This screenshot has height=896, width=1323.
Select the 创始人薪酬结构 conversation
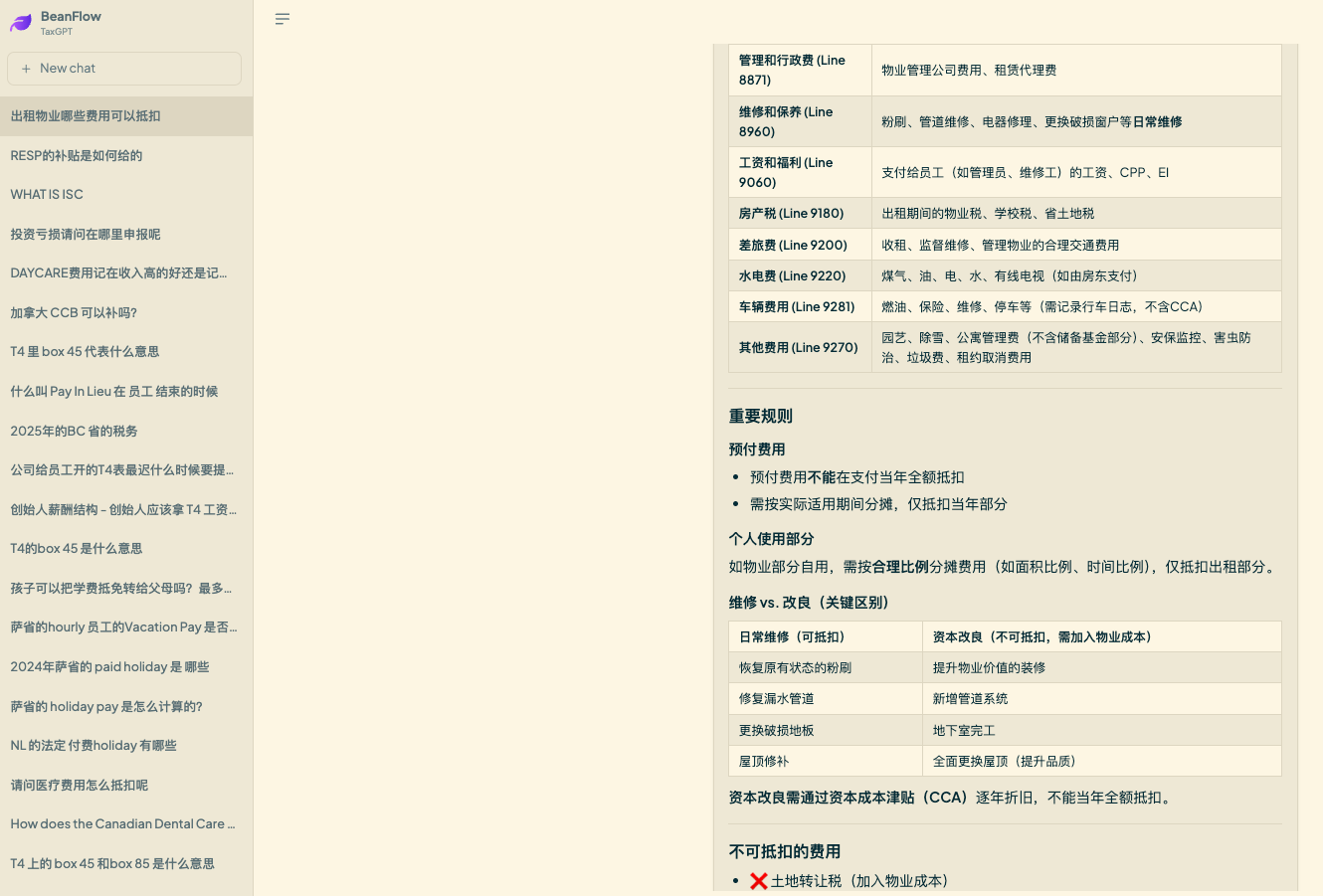coord(123,510)
